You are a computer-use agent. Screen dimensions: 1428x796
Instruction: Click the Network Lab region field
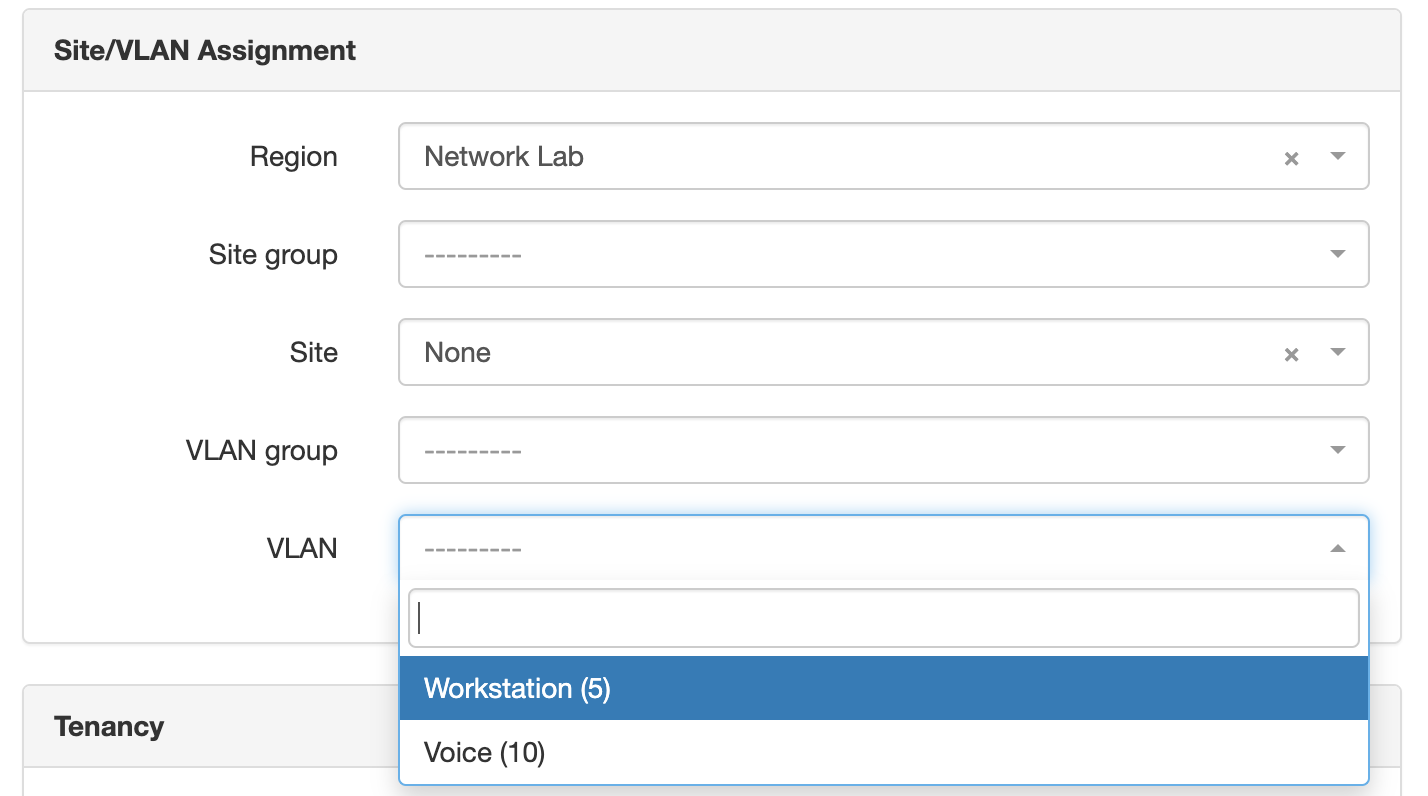click(884, 156)
